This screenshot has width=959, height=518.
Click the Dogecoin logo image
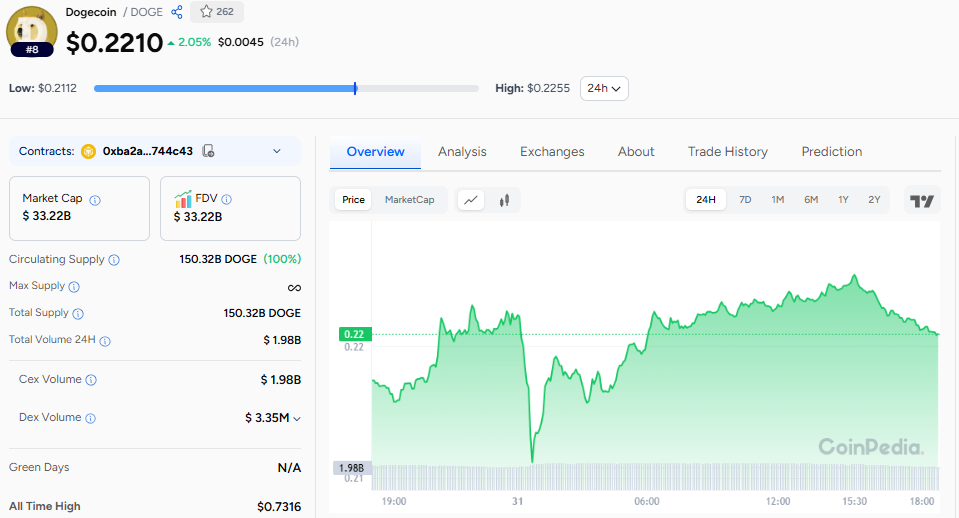pos(32,31)
